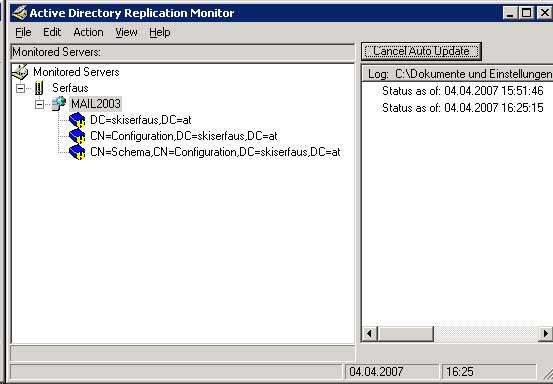Click the Monitored Servers: panel header
553x384 pixels.
[183, 52]
